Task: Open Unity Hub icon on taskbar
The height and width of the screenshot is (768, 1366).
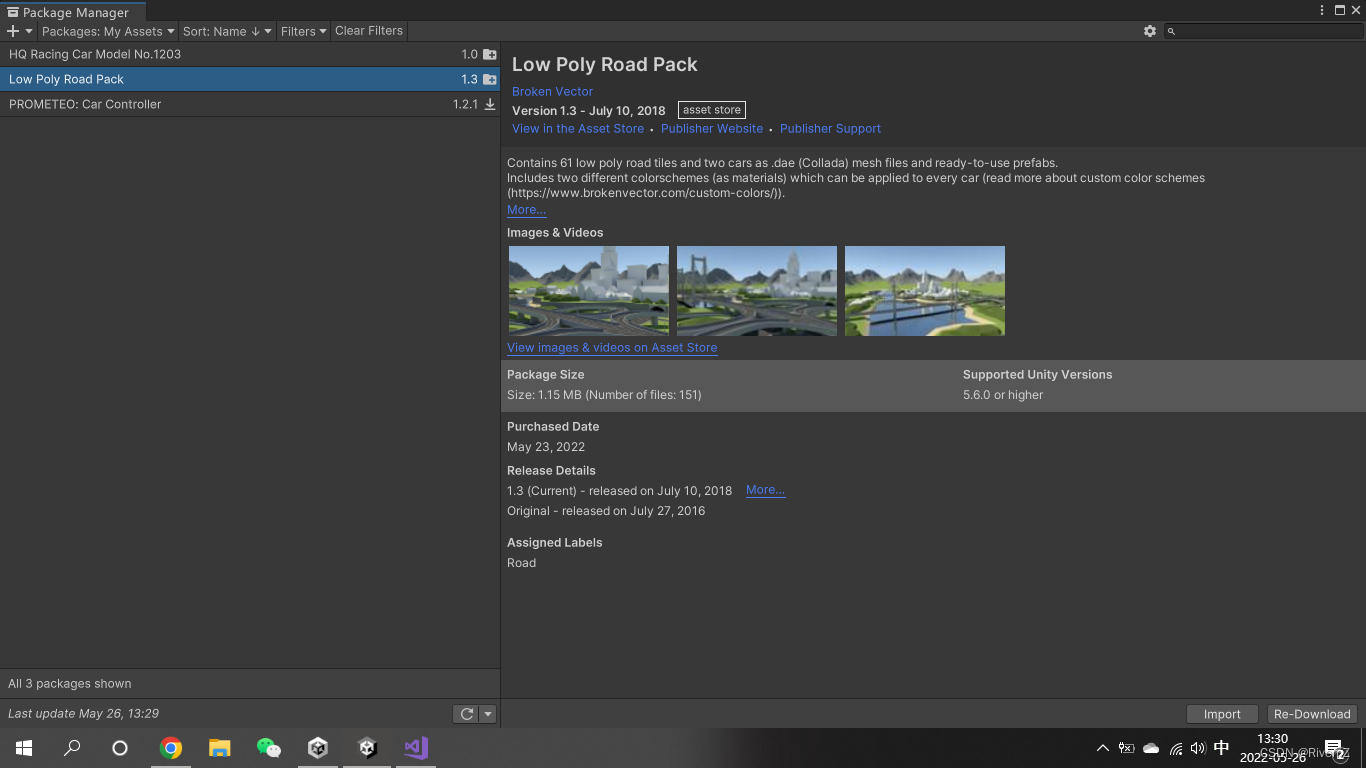Action: click(x=318, y=748)
